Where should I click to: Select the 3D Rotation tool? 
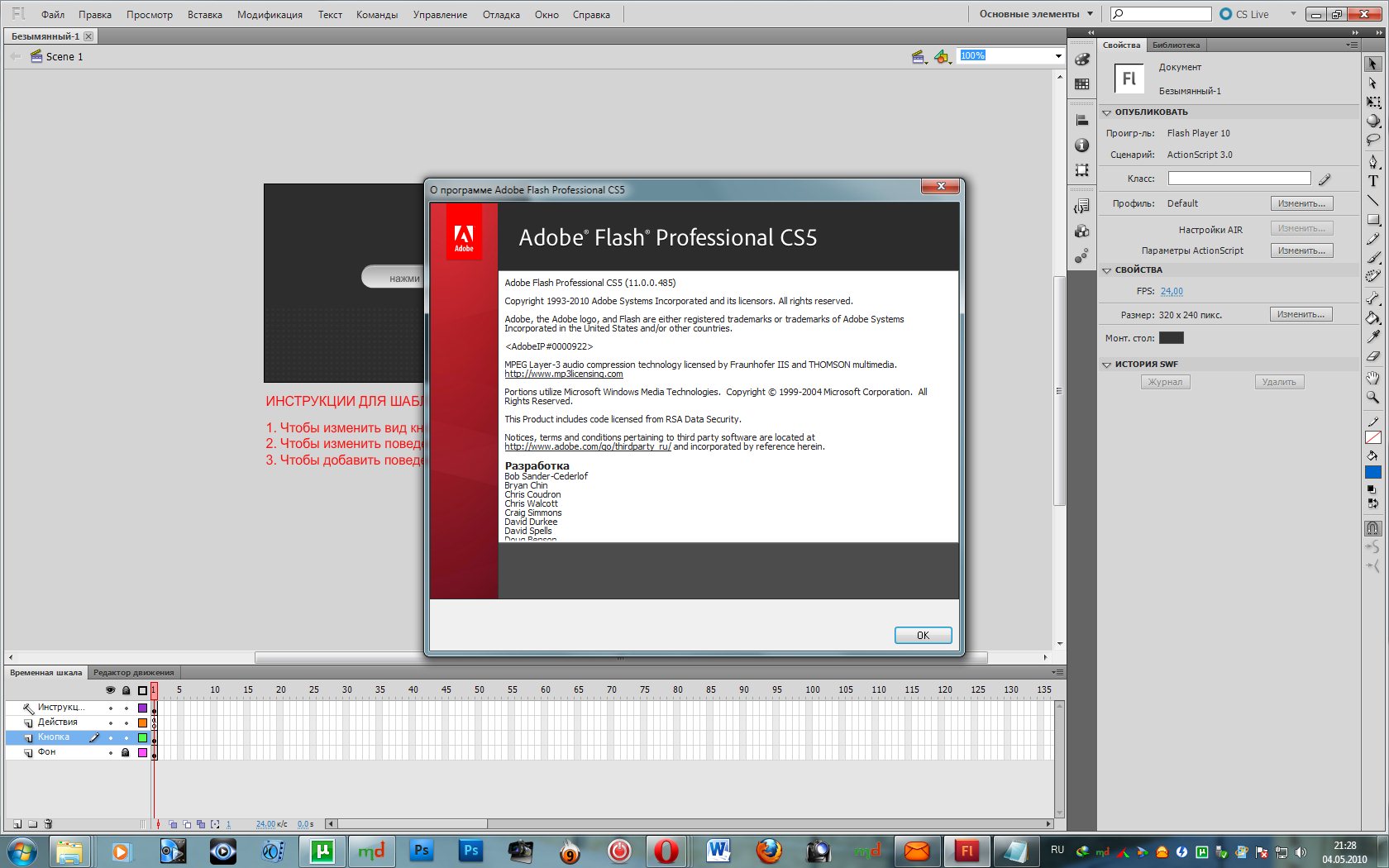coord(1372,122)
